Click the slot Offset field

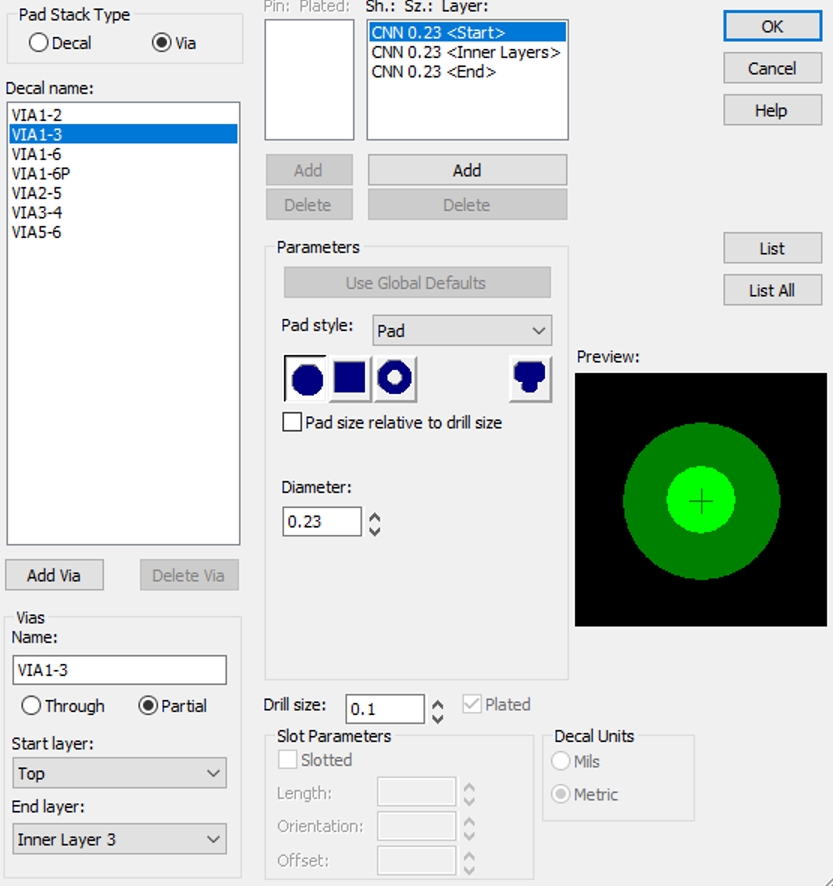416,860
